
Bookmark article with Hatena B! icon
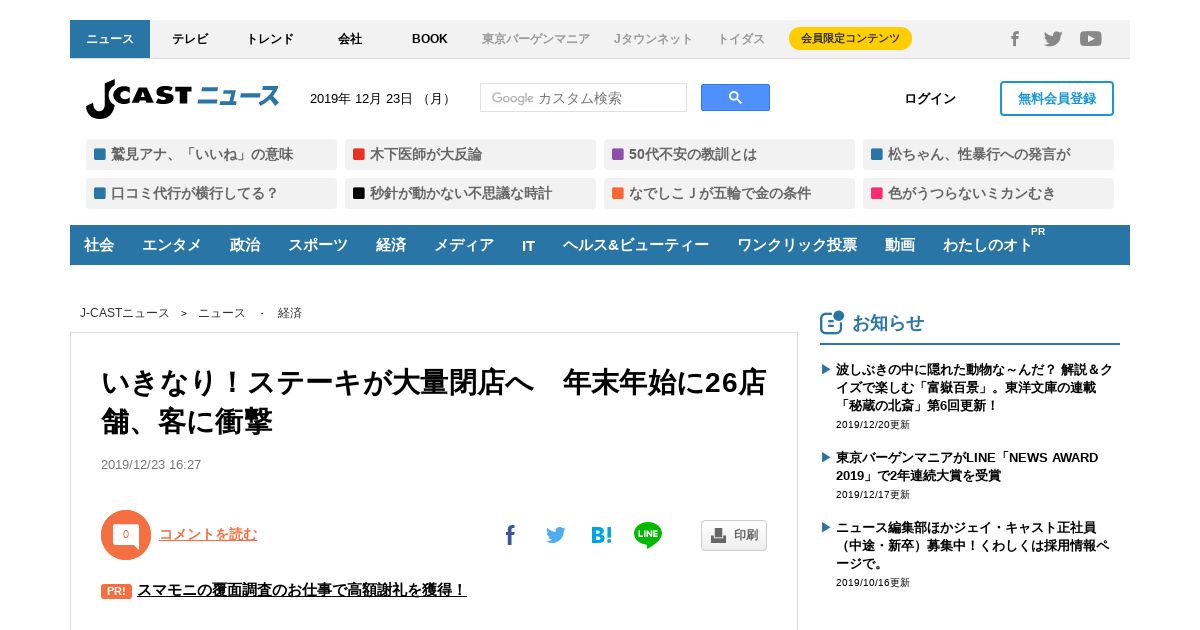pyautogui.click(x=601, y=535)
